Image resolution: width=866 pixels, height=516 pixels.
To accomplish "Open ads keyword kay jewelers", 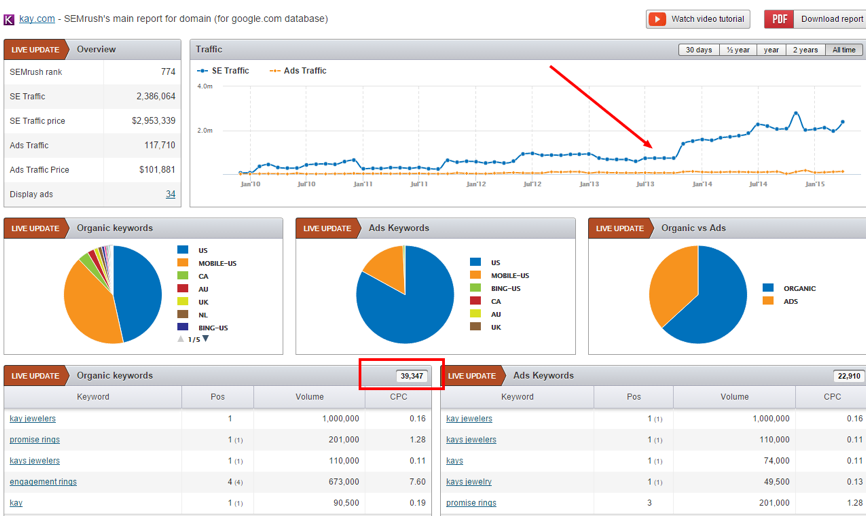I will click(469, 418).
